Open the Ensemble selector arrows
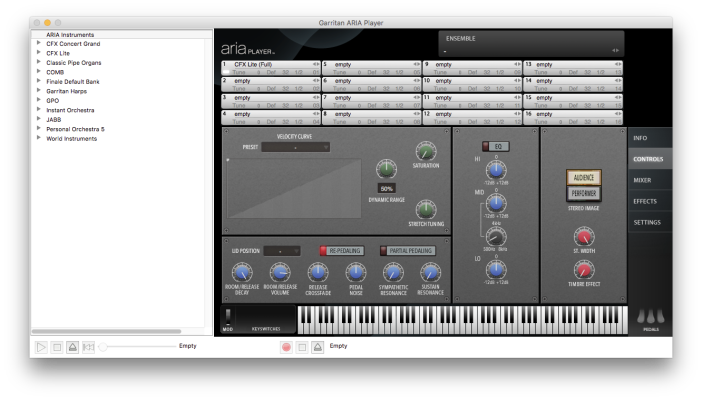This screenshot has width=702, height=400. point(615,51)
